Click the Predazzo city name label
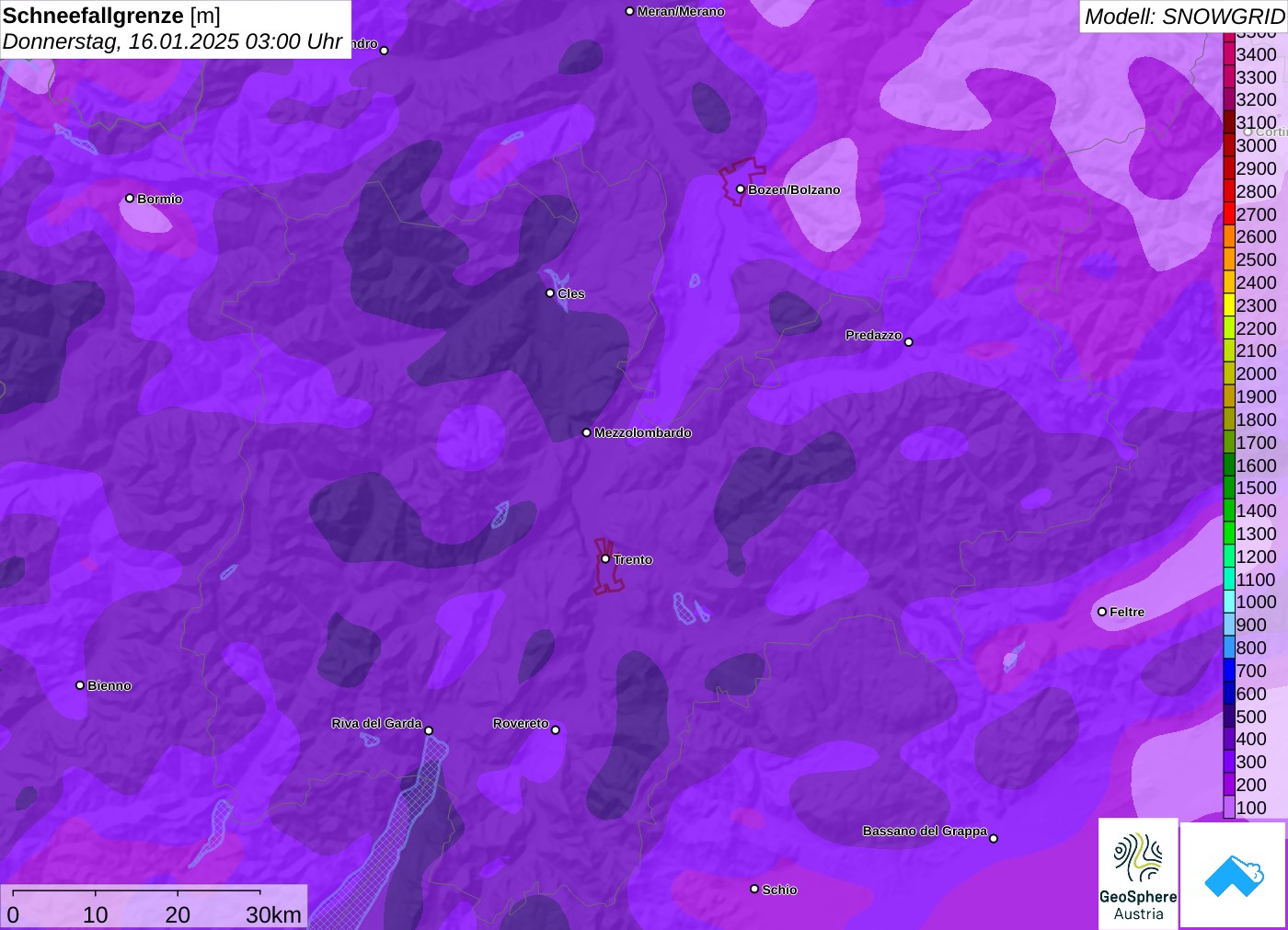Image resolution: width=1288 pixels, height=930 pixels. (874, 335)
